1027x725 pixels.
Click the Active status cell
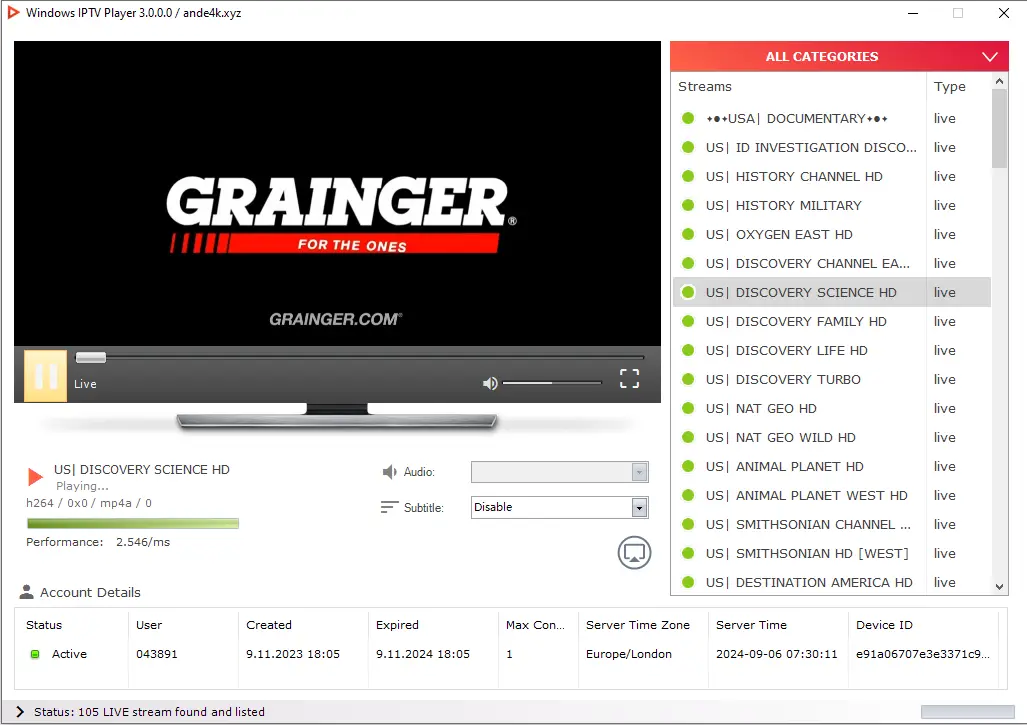pos(69,654)
